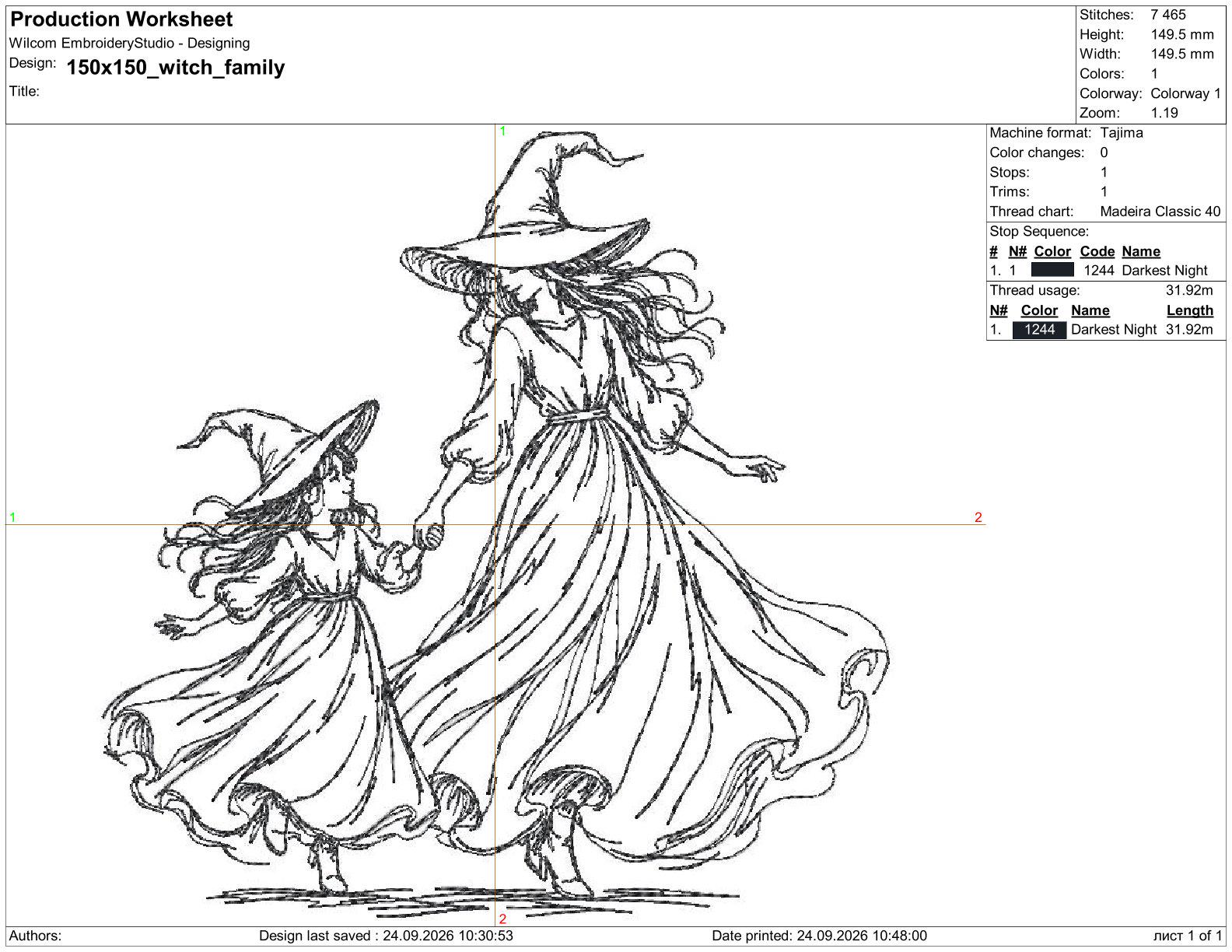
Task: Click the Production Worksheet heading
Action: [x=121, y=19]
